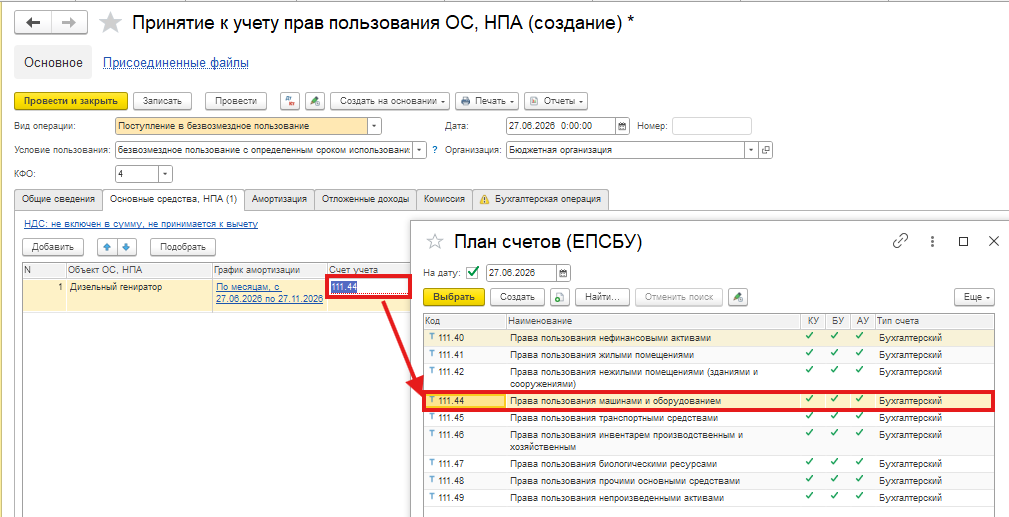Click the Подобрать button
1009x517 pixels.
pos(183,247)
